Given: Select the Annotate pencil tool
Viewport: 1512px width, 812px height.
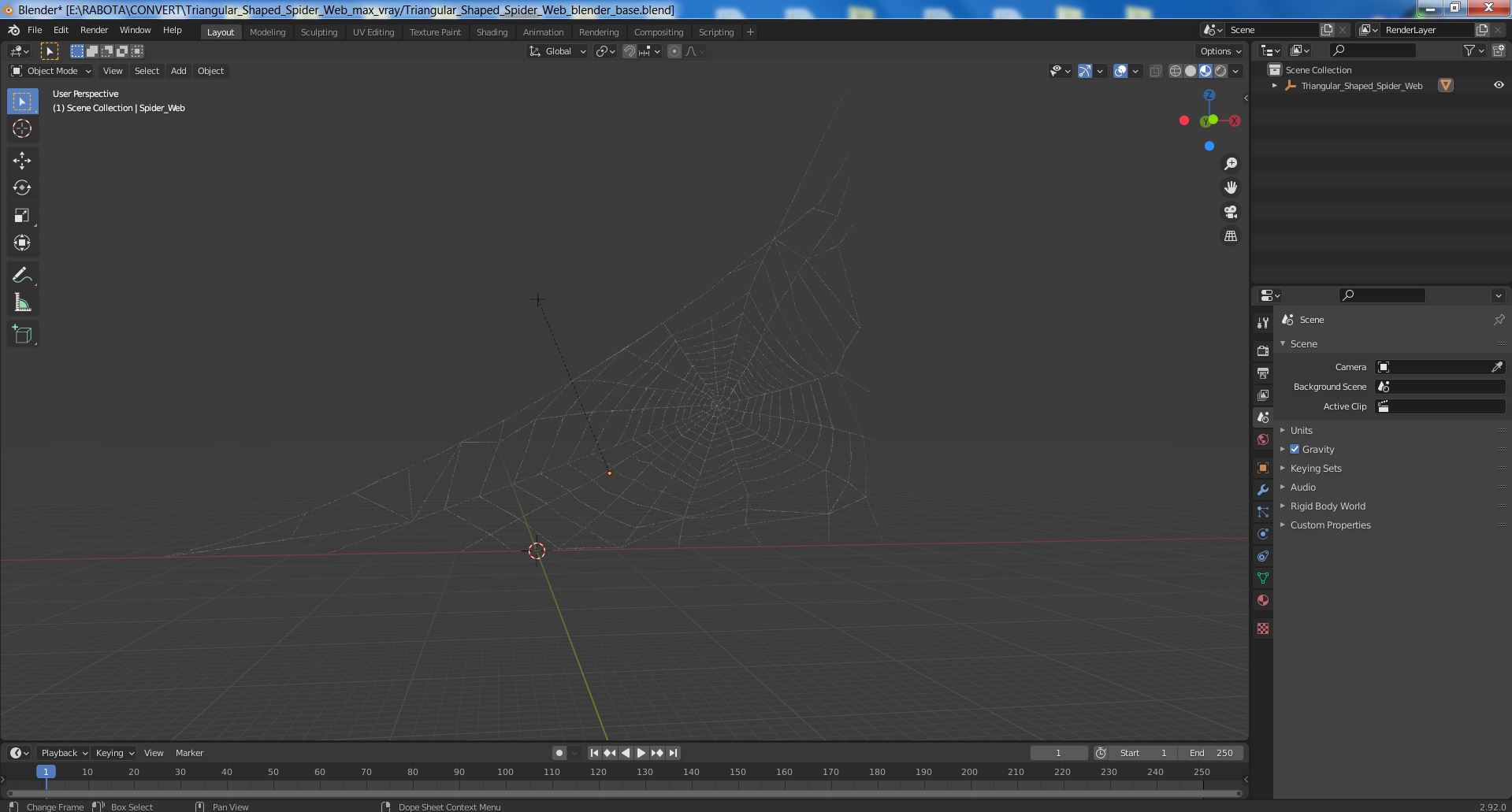Looking at the screenshot, I should (22, 275).
